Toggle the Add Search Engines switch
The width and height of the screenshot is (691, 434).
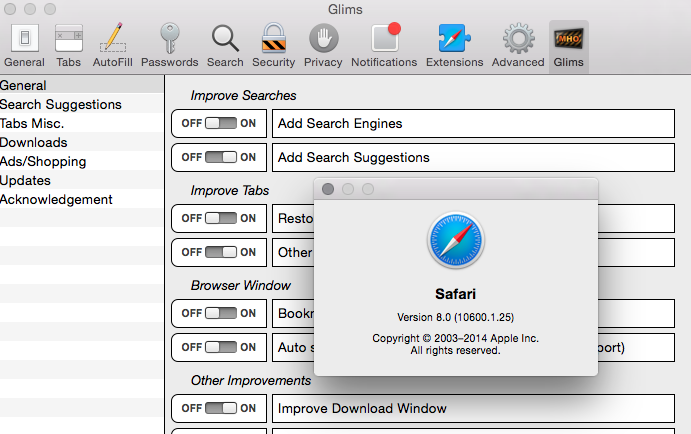pyautogui.click(x=220, y=123)
